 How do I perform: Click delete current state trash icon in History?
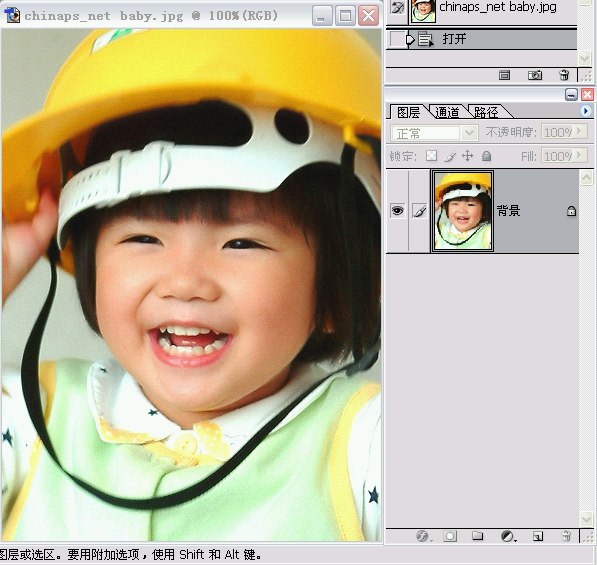(564, 75)
